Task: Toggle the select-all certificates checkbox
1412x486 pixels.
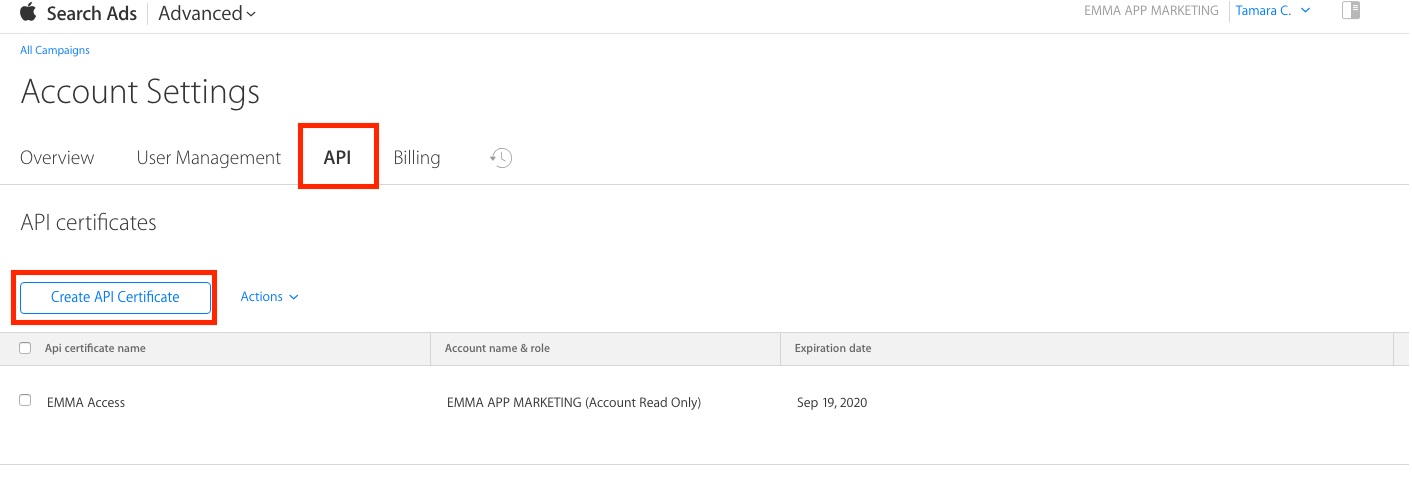Action: click(x=25, y=348)
